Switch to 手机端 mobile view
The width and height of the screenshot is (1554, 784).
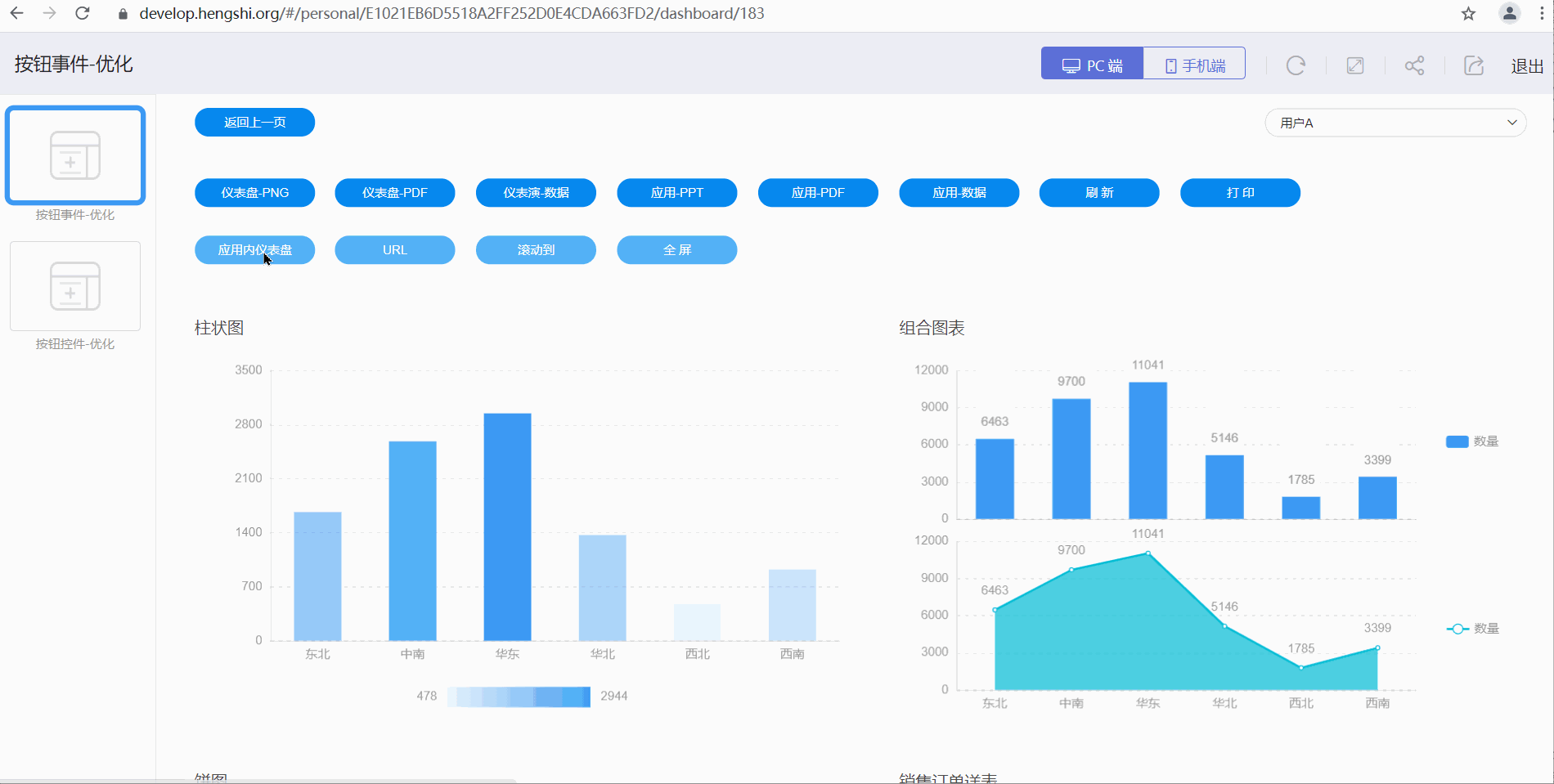tap(1194, 64)
